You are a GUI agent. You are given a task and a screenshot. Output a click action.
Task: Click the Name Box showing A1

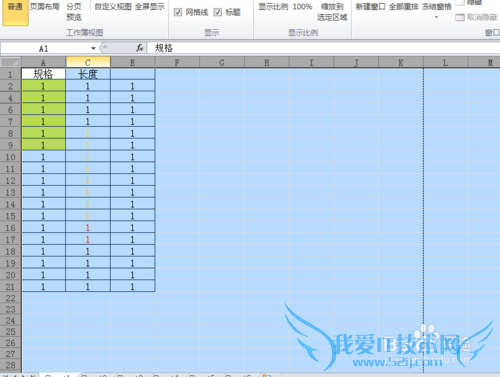coord(45,49)
